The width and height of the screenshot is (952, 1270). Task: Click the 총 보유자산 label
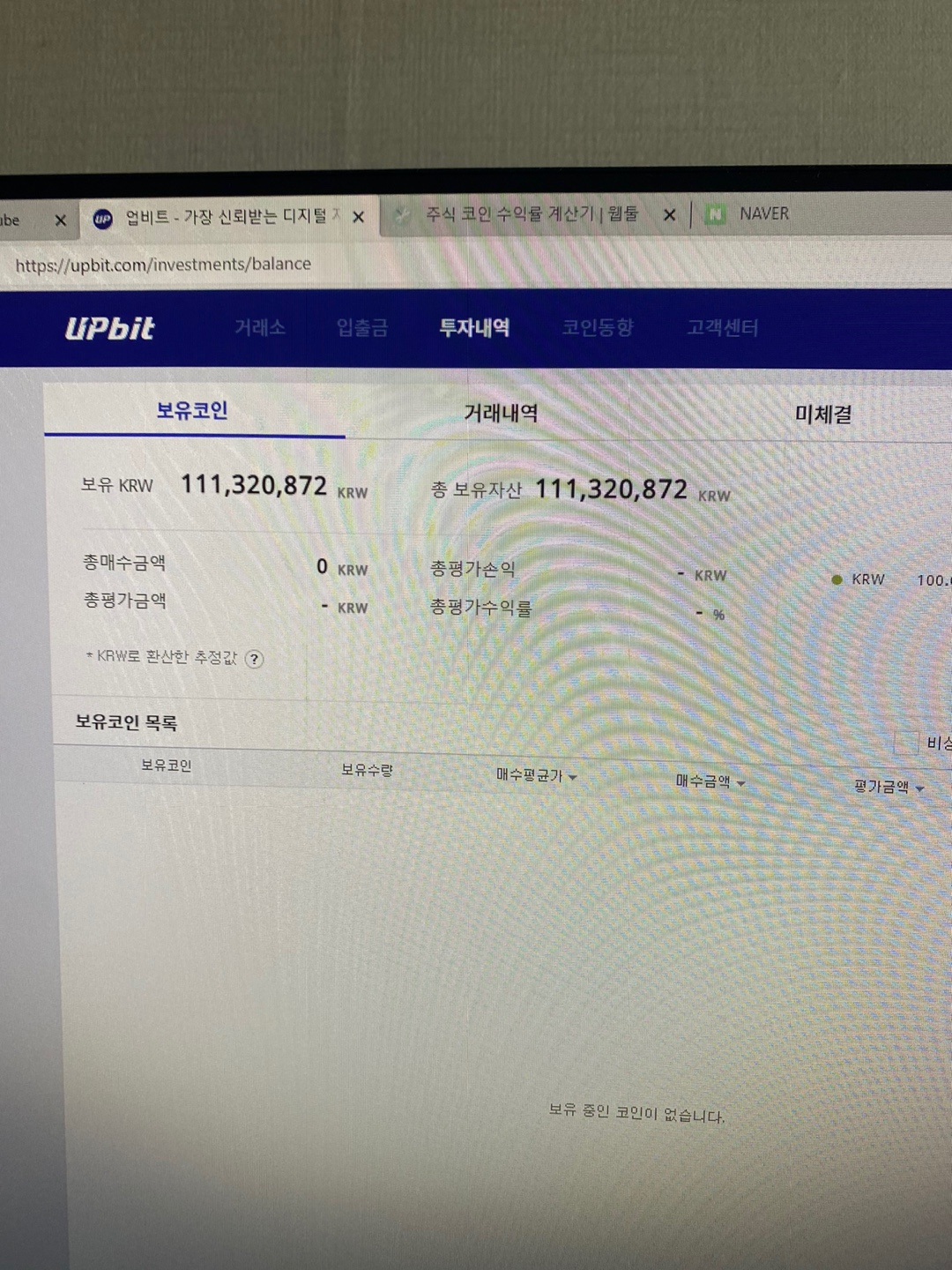coord(477,490)
